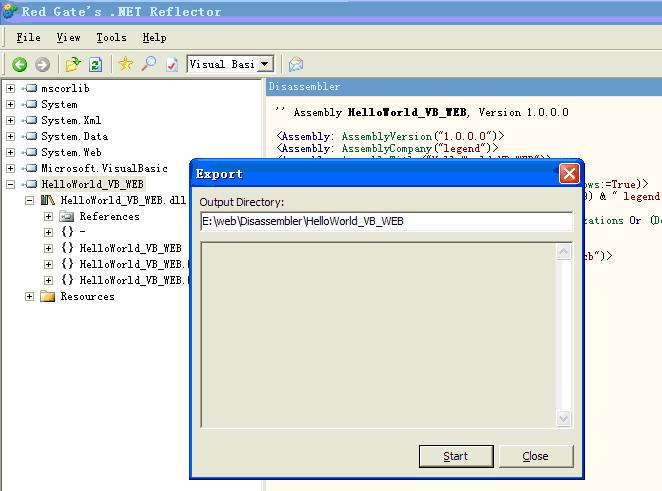662x491 pixels.
Task: Select the Microsoft.VisualBasic tree item
Action: (104, 168)
